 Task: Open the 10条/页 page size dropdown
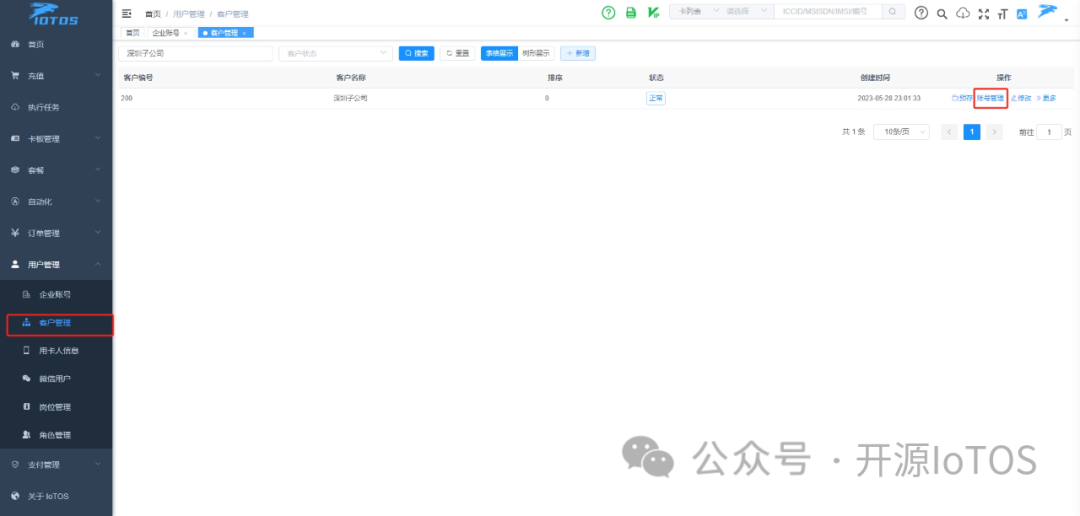(901, 132)
